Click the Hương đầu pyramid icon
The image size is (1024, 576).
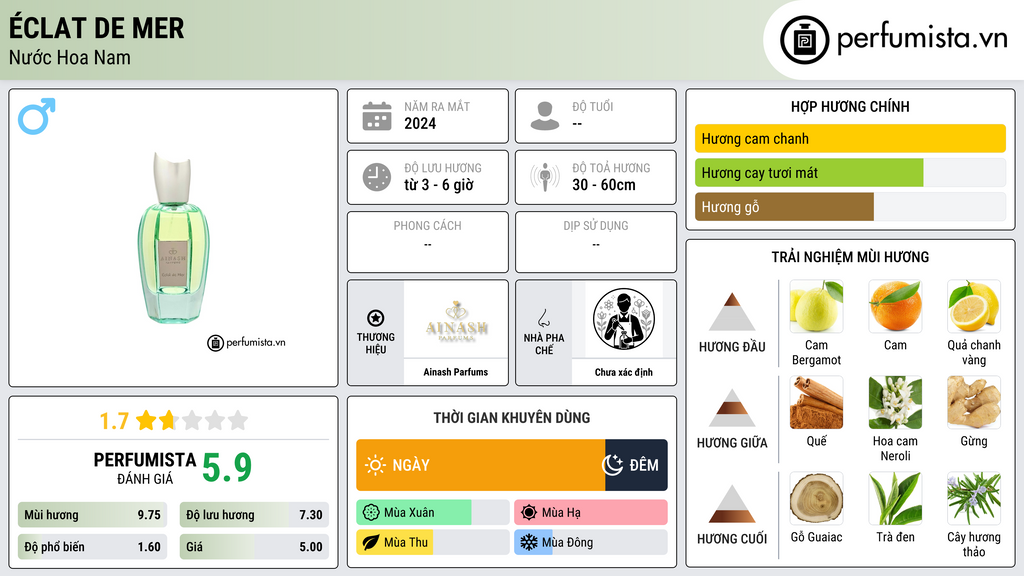(x=732, y=312)
